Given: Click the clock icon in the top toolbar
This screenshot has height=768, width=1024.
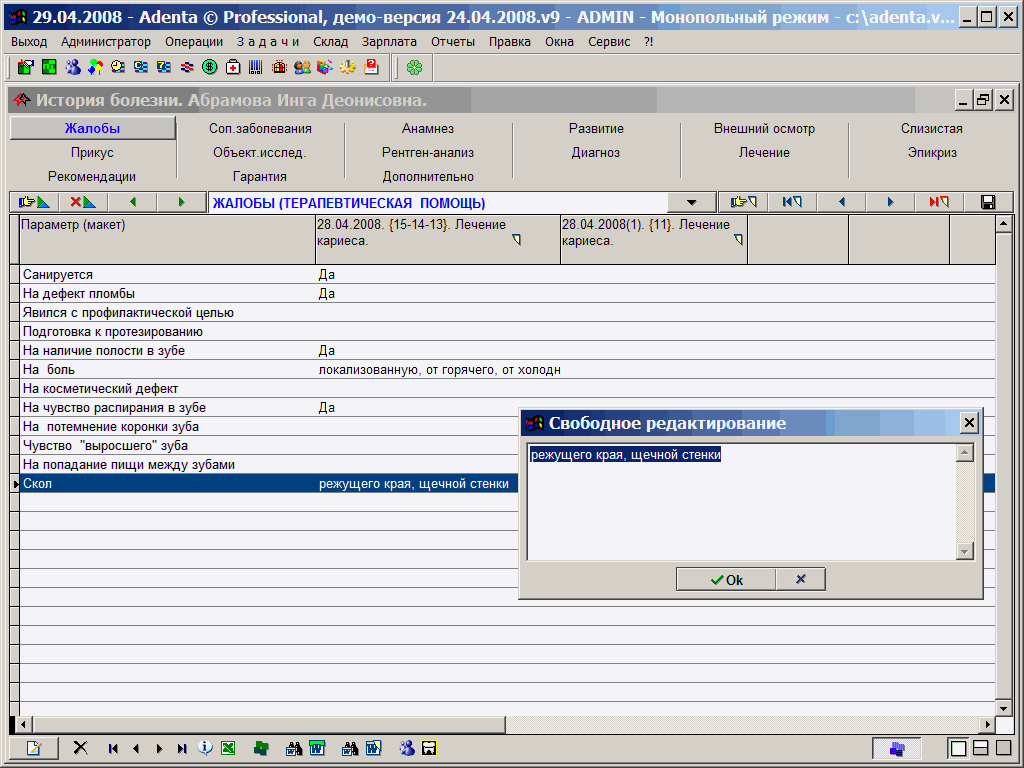Looking at the screenshot, I should pos(118,67).
